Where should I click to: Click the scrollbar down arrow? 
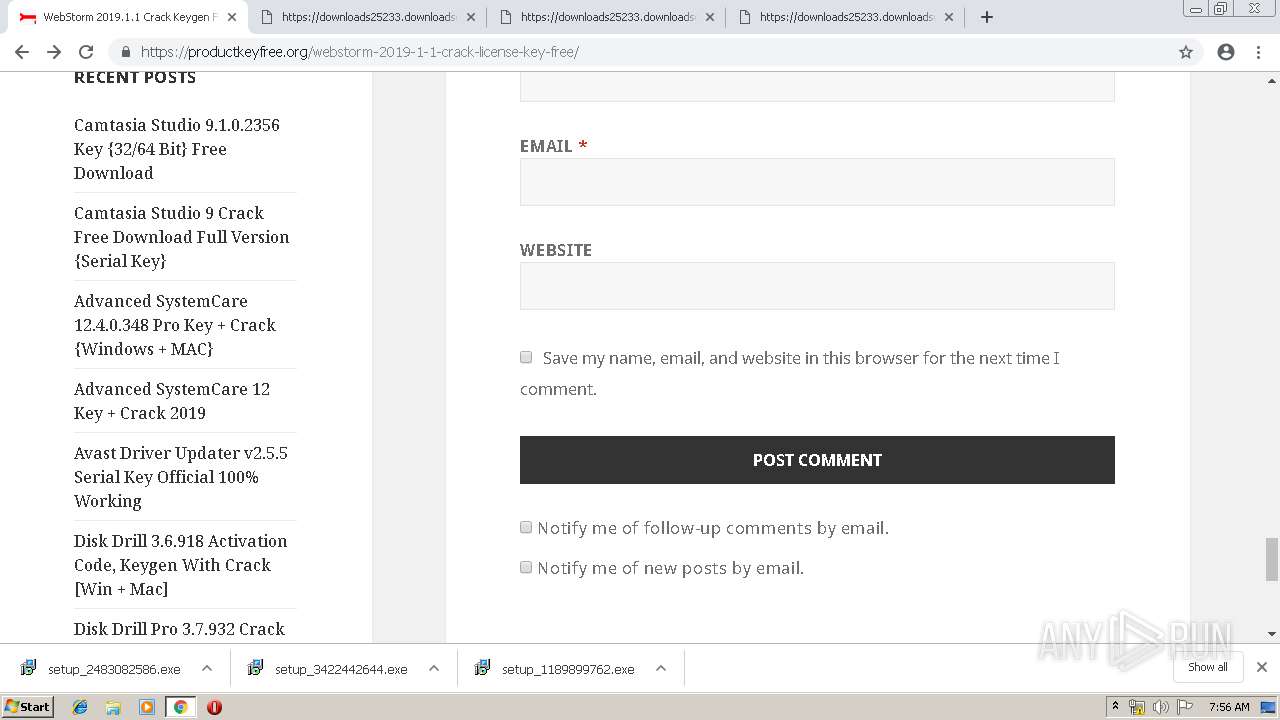[1271, 634]
